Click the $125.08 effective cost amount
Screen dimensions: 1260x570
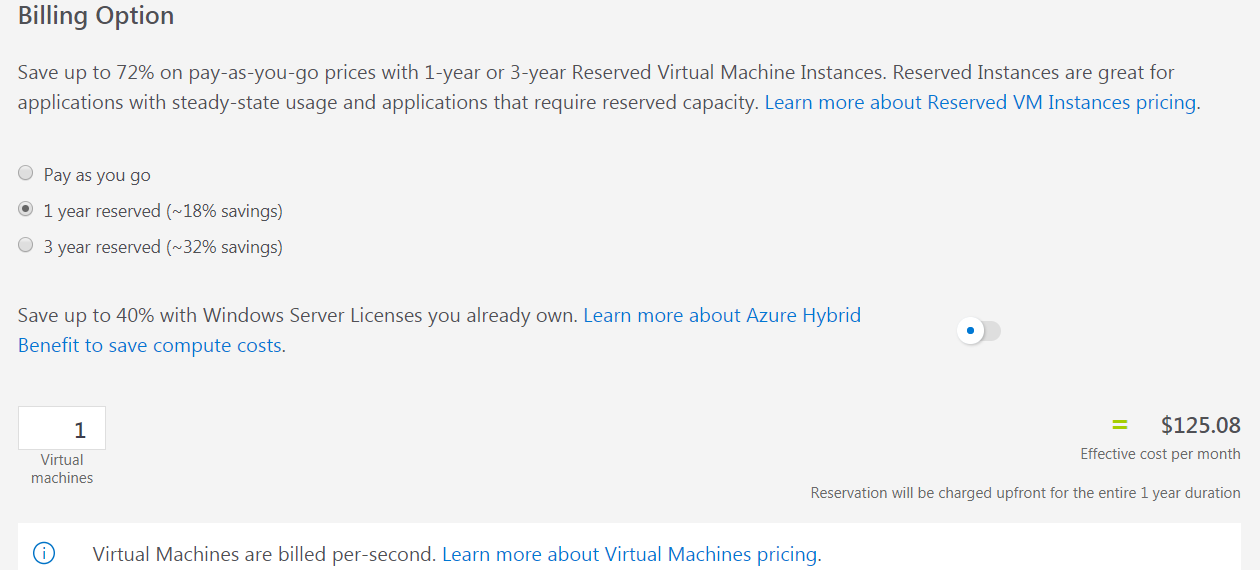1200,425
